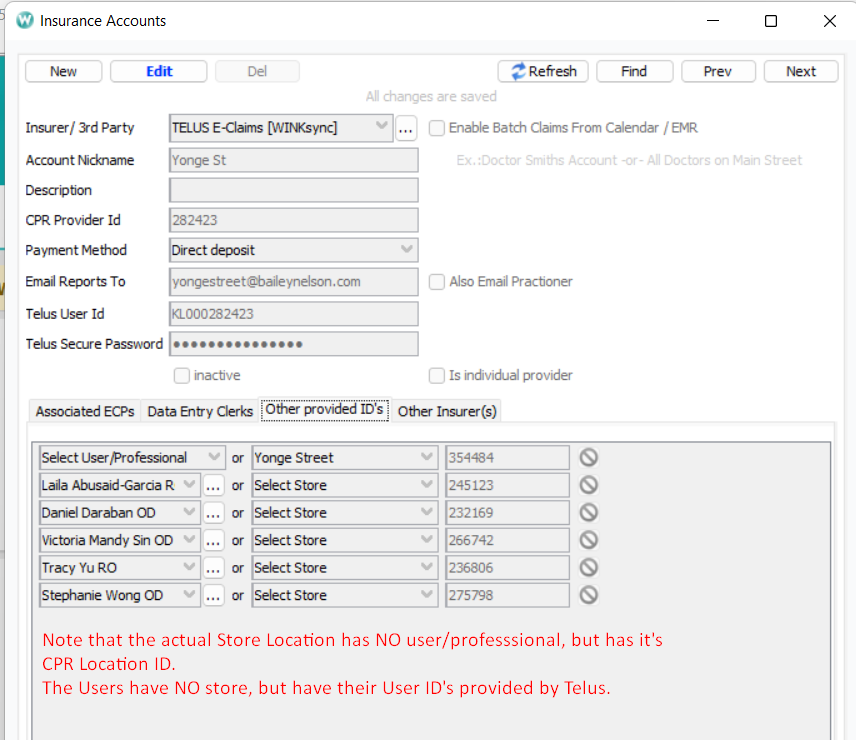The height and width of the screenshot is (740, 856).
Task: Click the Del button
Action: point(257,71)
